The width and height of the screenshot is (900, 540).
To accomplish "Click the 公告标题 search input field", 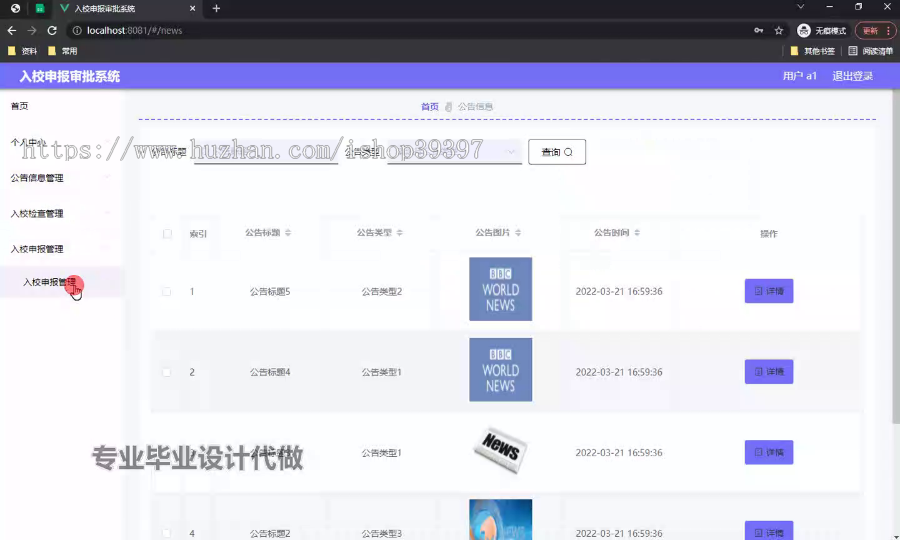I will [266, 152].
